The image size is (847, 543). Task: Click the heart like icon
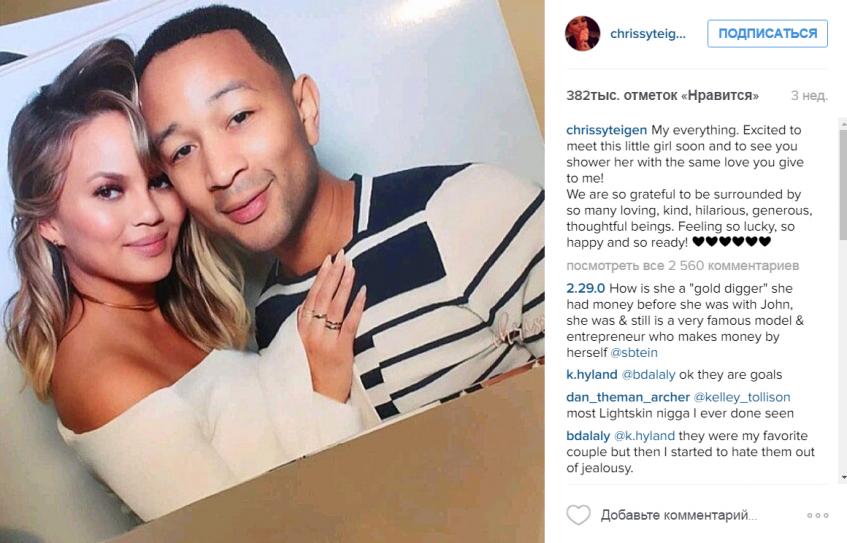[x=578, y=515]
